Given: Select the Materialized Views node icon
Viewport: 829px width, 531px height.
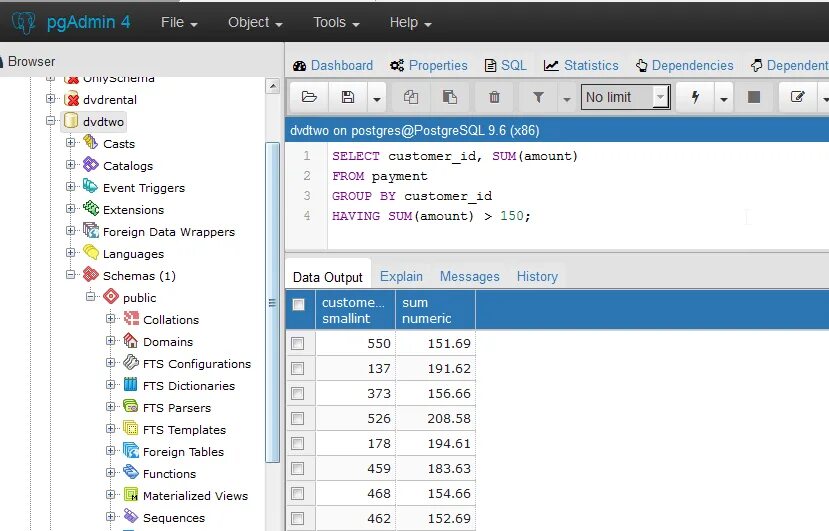Looking at the screenshot, I should [x=131, y=495].
